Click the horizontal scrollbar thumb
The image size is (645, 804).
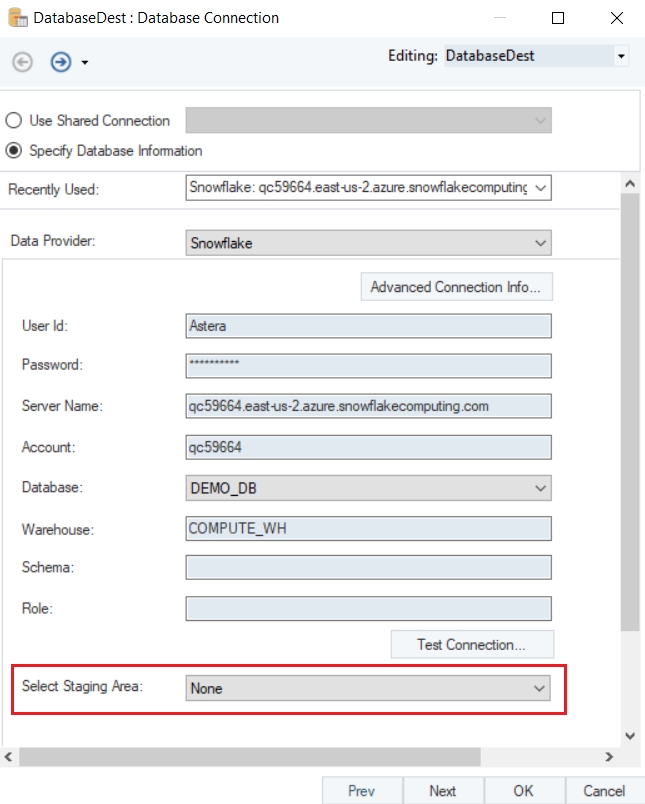[250, 757]
